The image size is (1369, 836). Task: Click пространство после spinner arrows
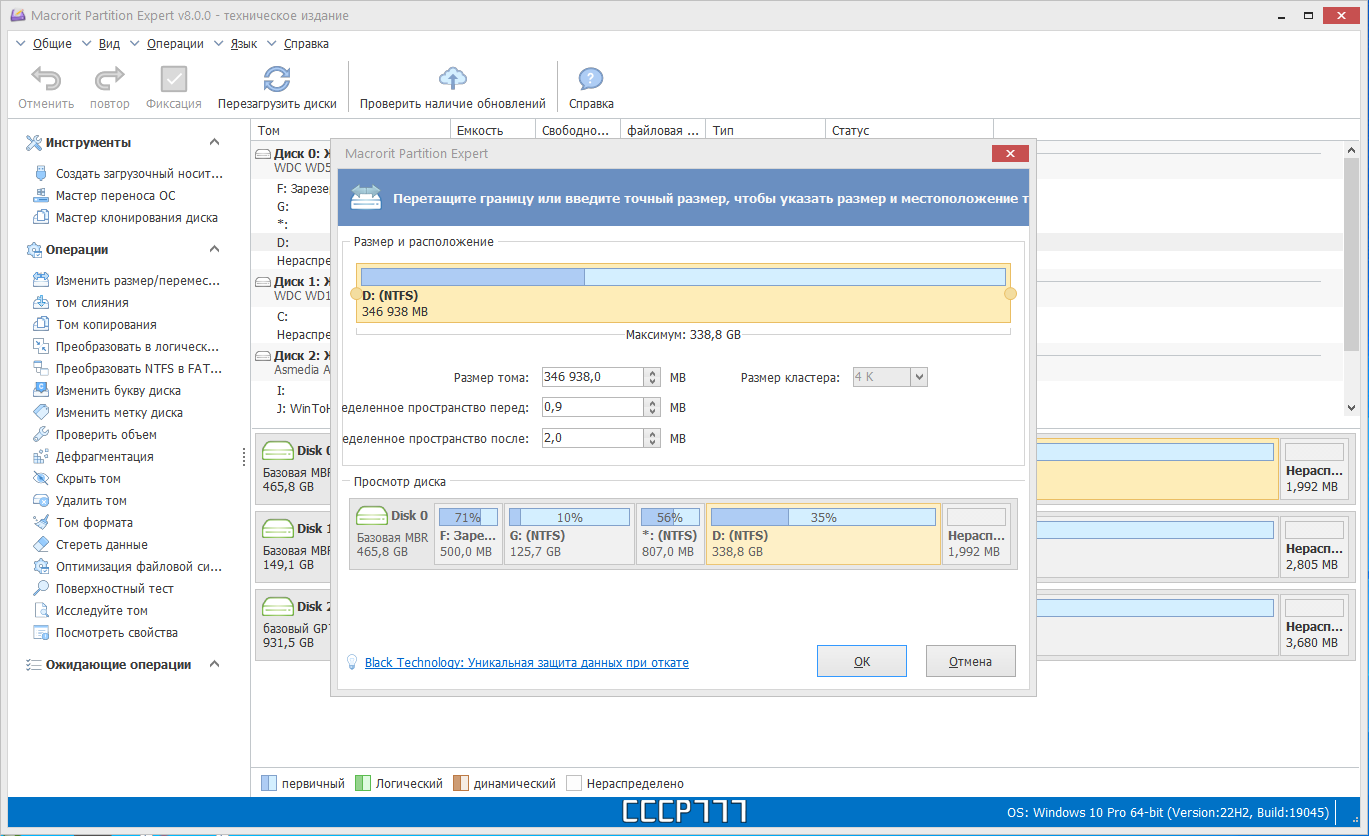(x=653, y=438)
